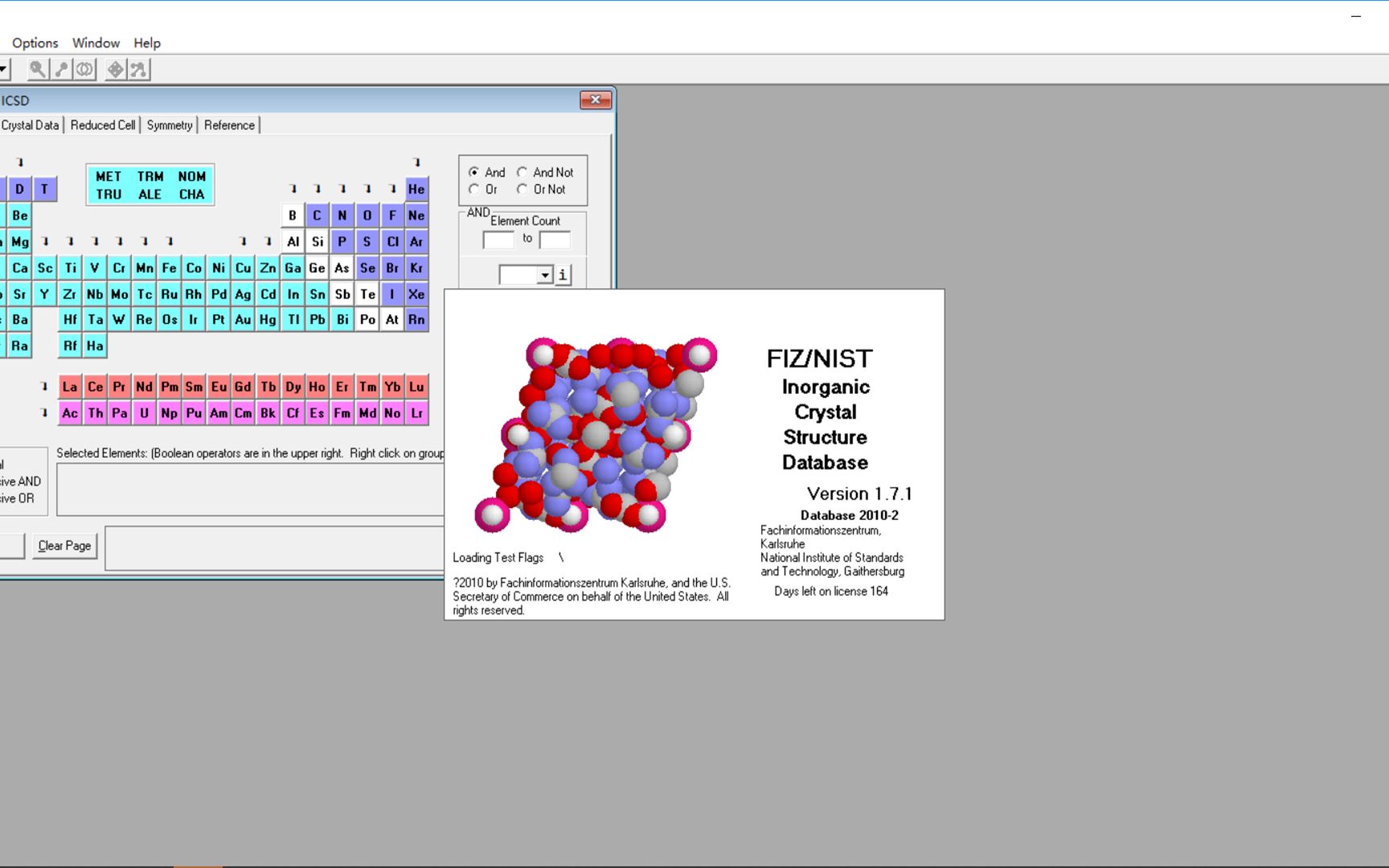Select the Cl element in periodic table
1389x868 pixels.
(392, 241)
